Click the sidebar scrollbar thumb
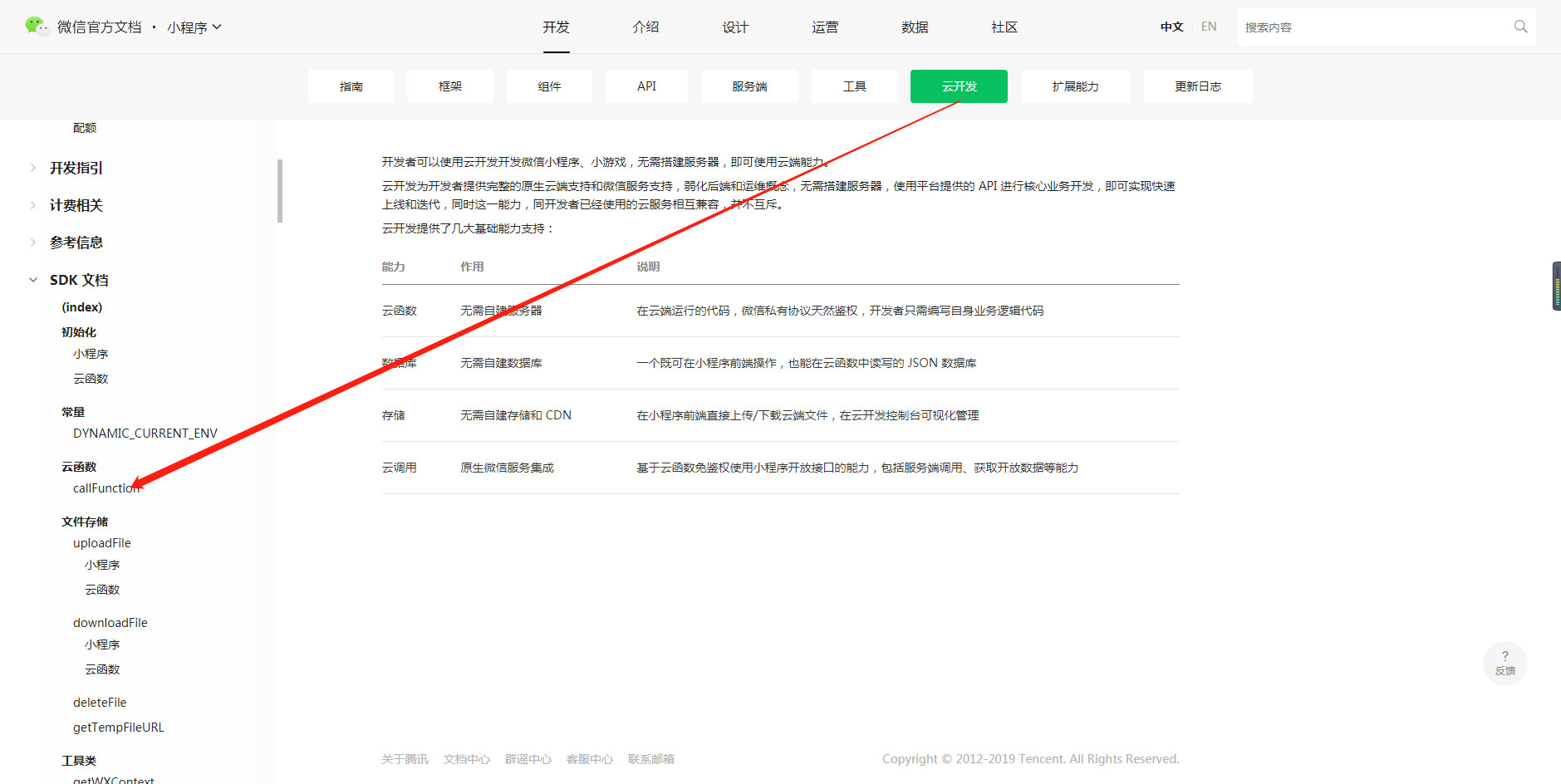 coord(280,191)
